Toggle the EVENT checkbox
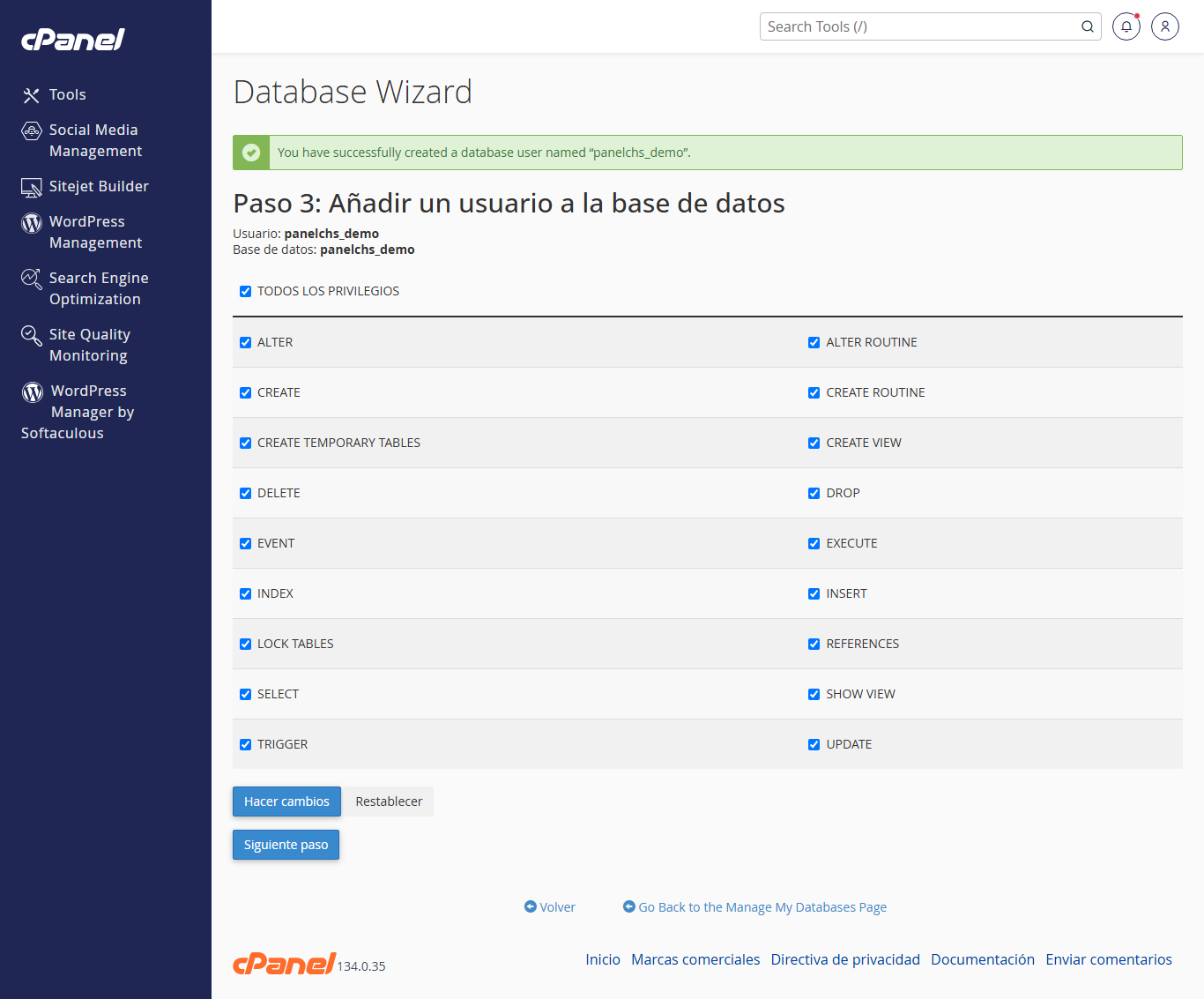The width and height of the screenshot is (1204, 999). (246, 543)
